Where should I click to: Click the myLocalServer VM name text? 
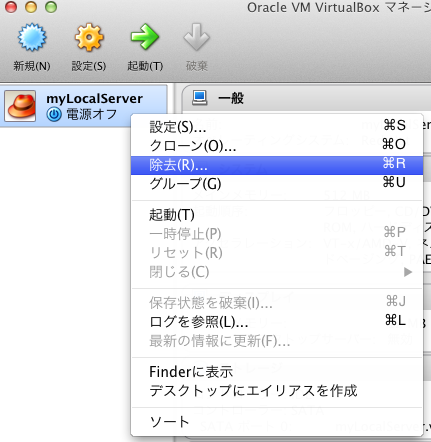[x=94, y=99]
